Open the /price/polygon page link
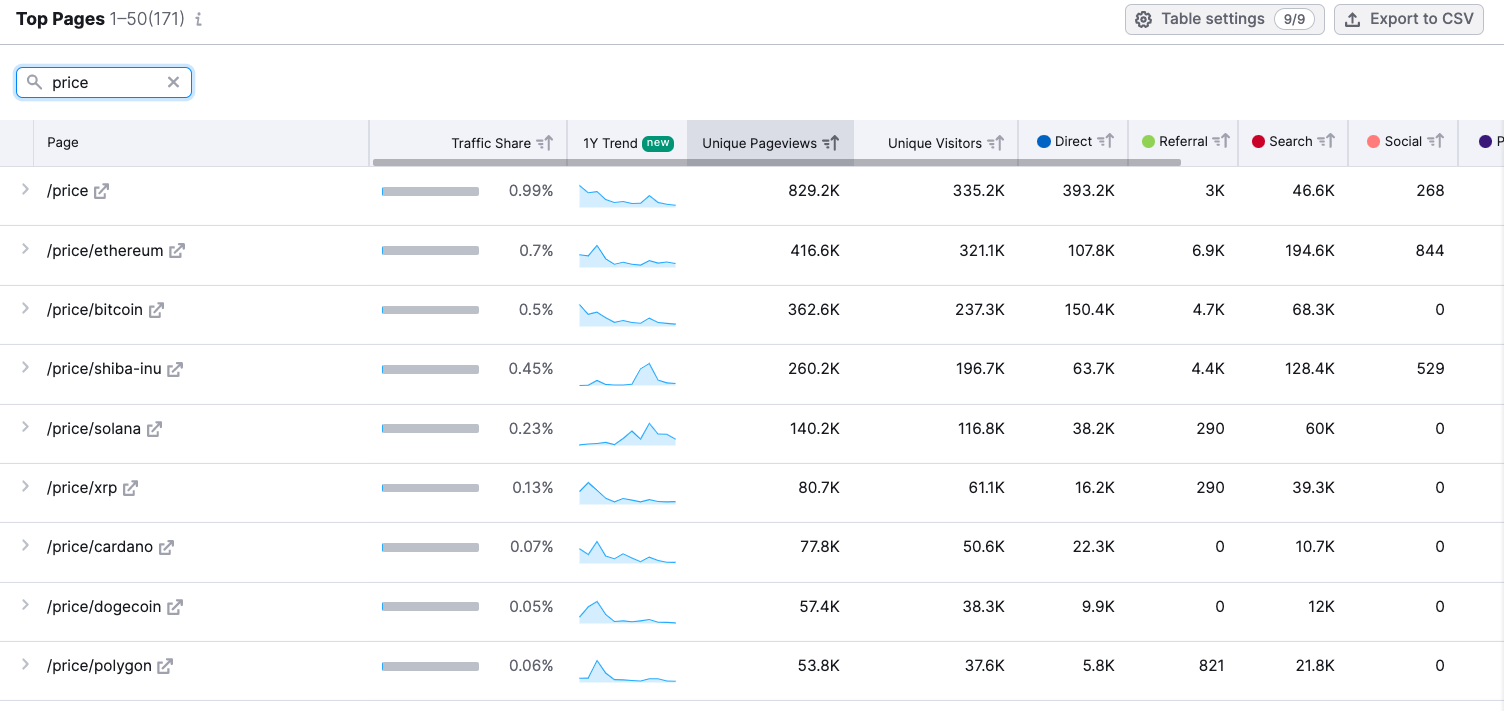This screenshot has width=1504, height=711. tap(99, 666)
